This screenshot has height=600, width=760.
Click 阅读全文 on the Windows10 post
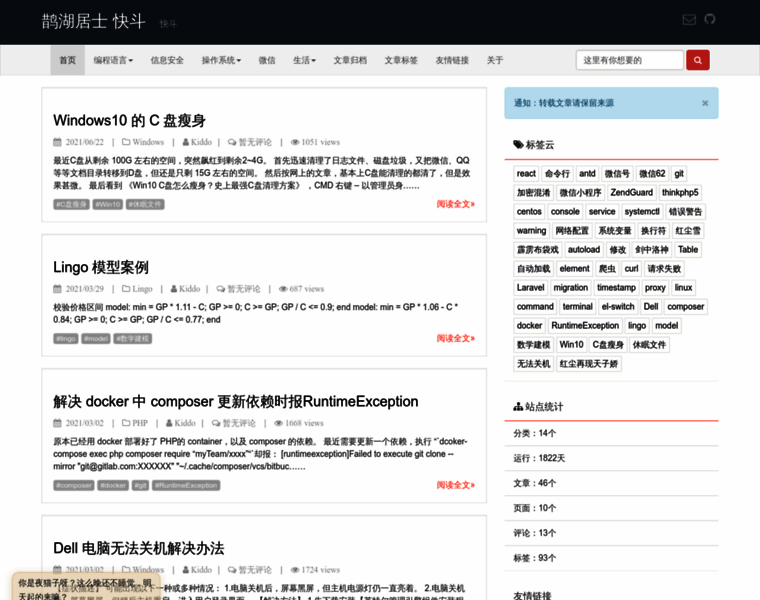pos(455,204)
